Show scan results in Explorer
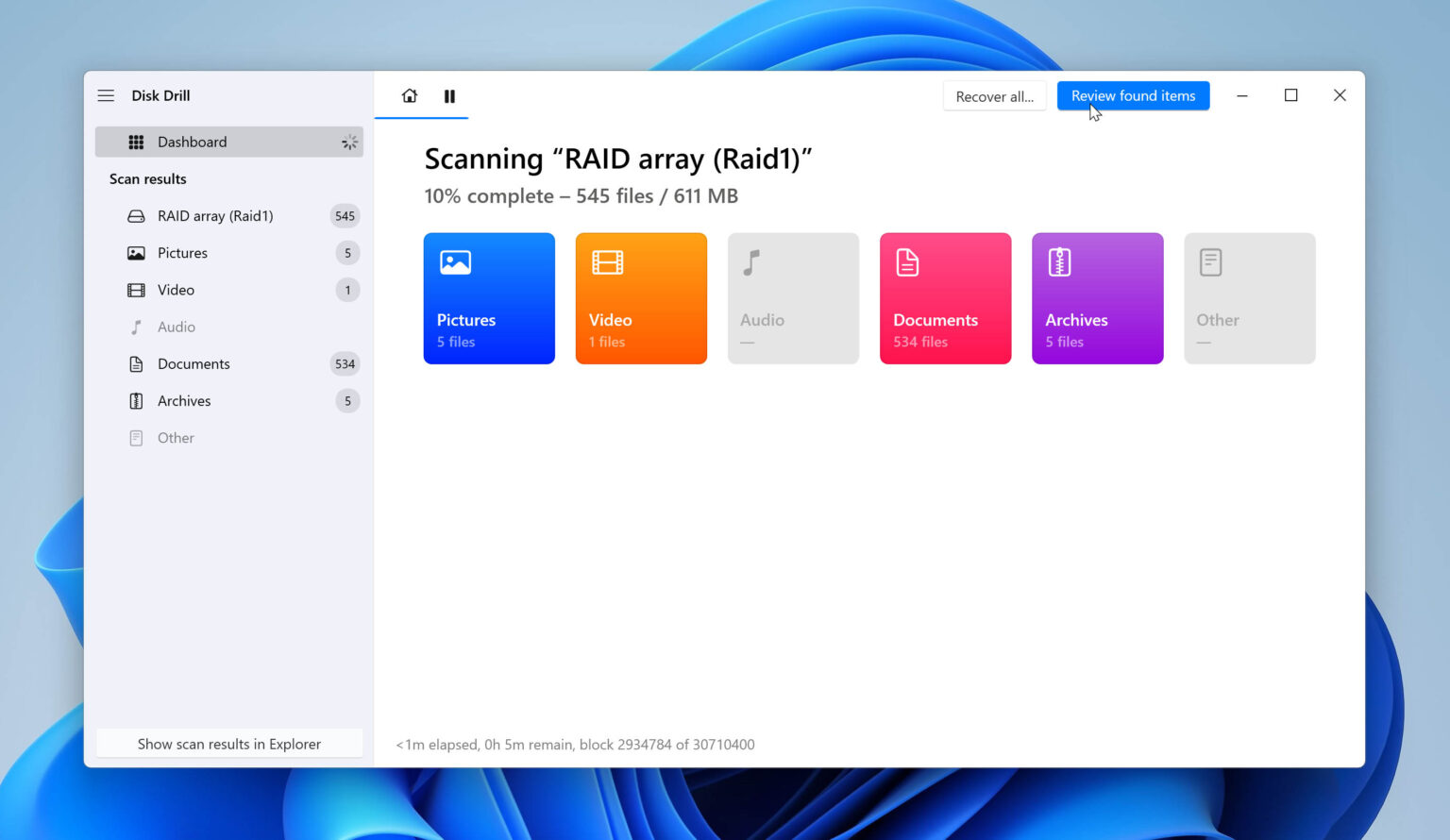The height and width of the screenshot is (840, 1450). click(x=228, y=744)
